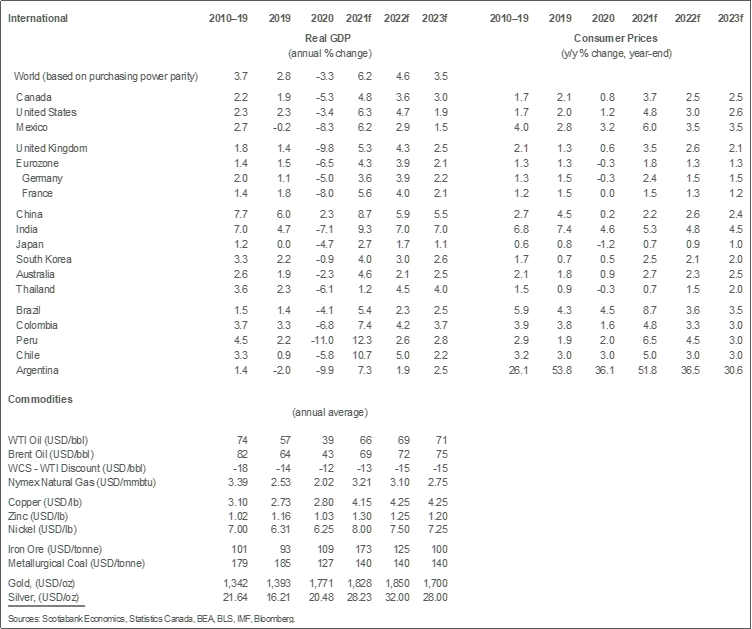
Task: Click the white blank square beside Argentina row
Action: [468, 368]
